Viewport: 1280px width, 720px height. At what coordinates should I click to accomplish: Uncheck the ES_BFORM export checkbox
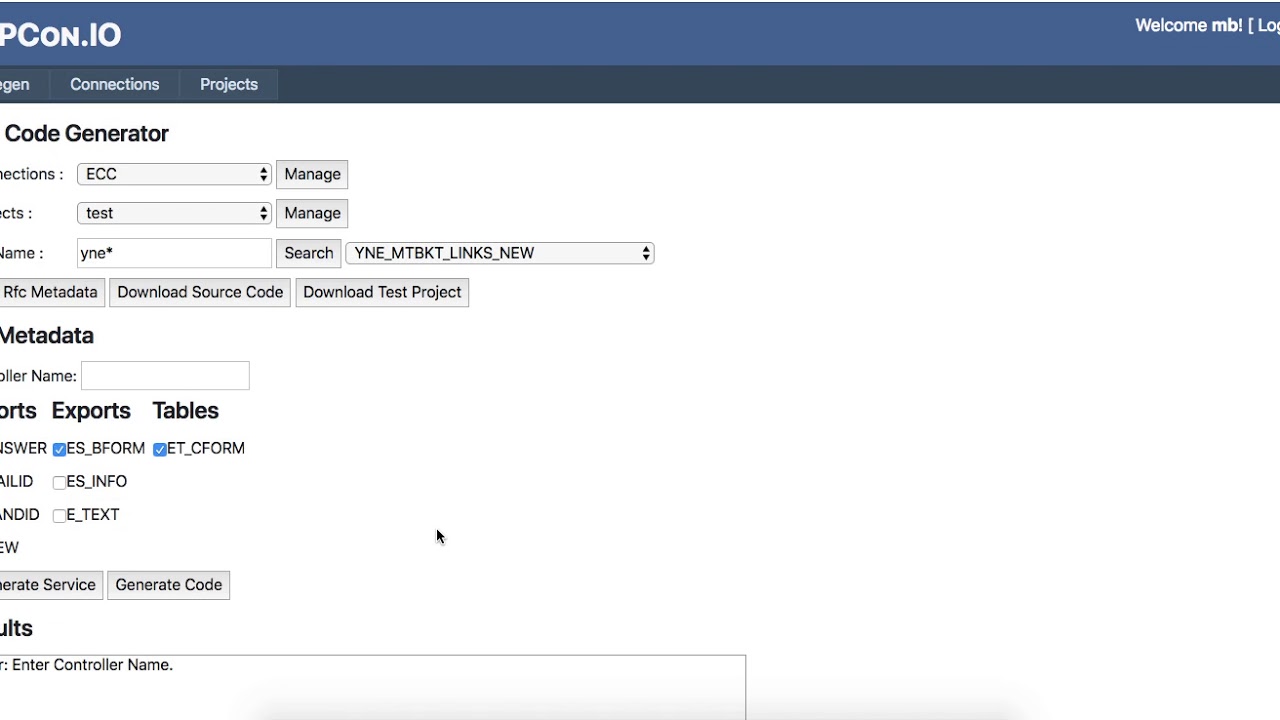click(59, 450)
